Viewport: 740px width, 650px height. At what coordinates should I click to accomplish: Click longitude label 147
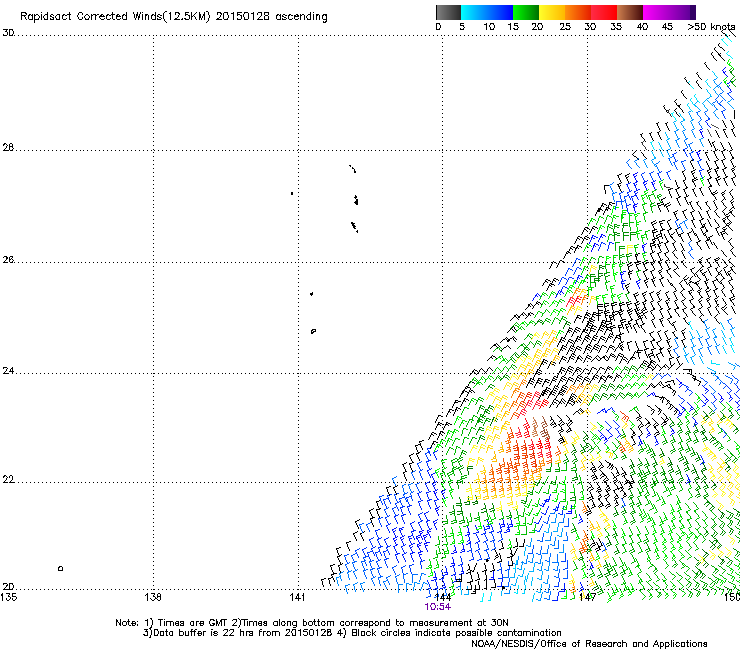point(587,598)
